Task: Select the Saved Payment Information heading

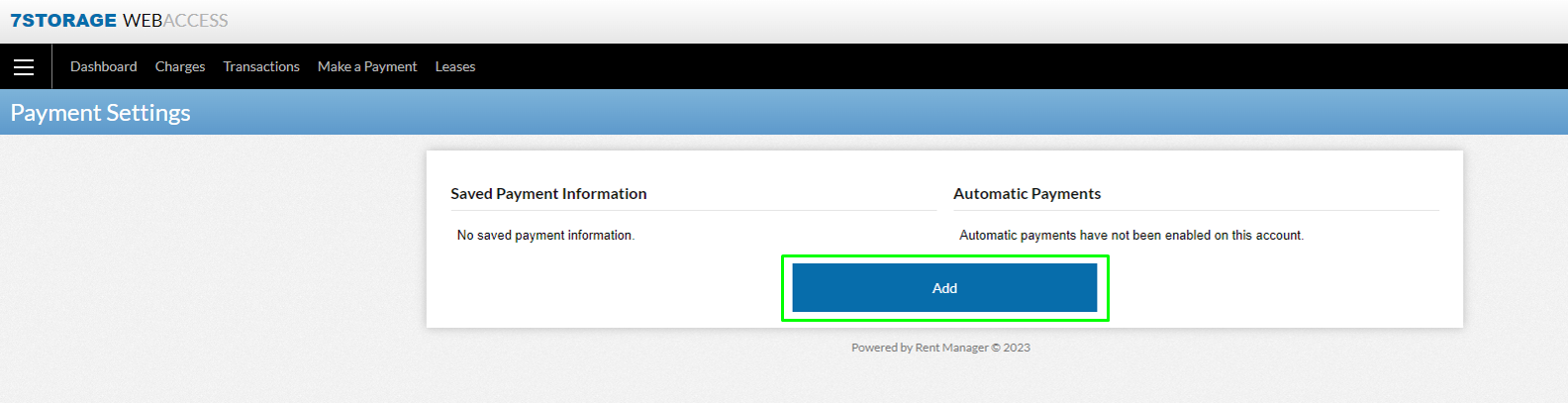Action: coord(548,194)
